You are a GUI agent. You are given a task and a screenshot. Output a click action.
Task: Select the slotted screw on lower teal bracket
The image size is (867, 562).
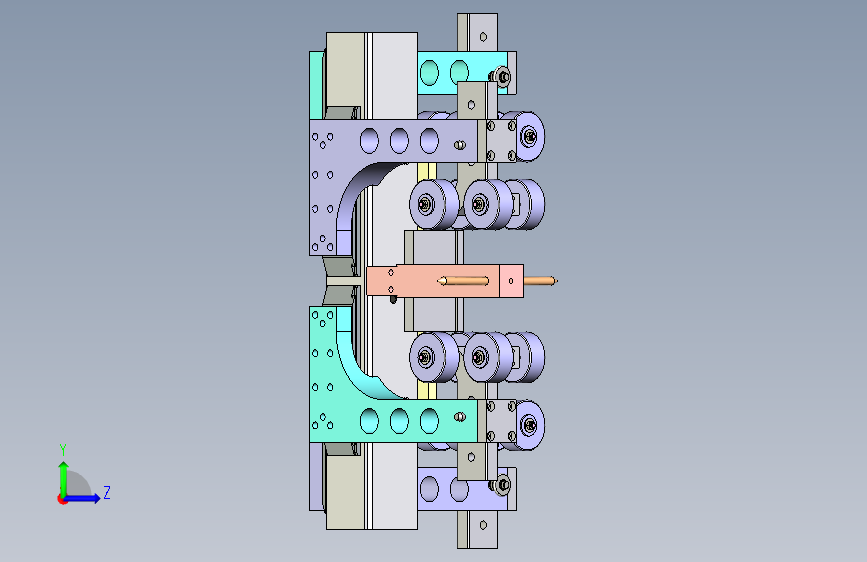(x=459, y=417)
